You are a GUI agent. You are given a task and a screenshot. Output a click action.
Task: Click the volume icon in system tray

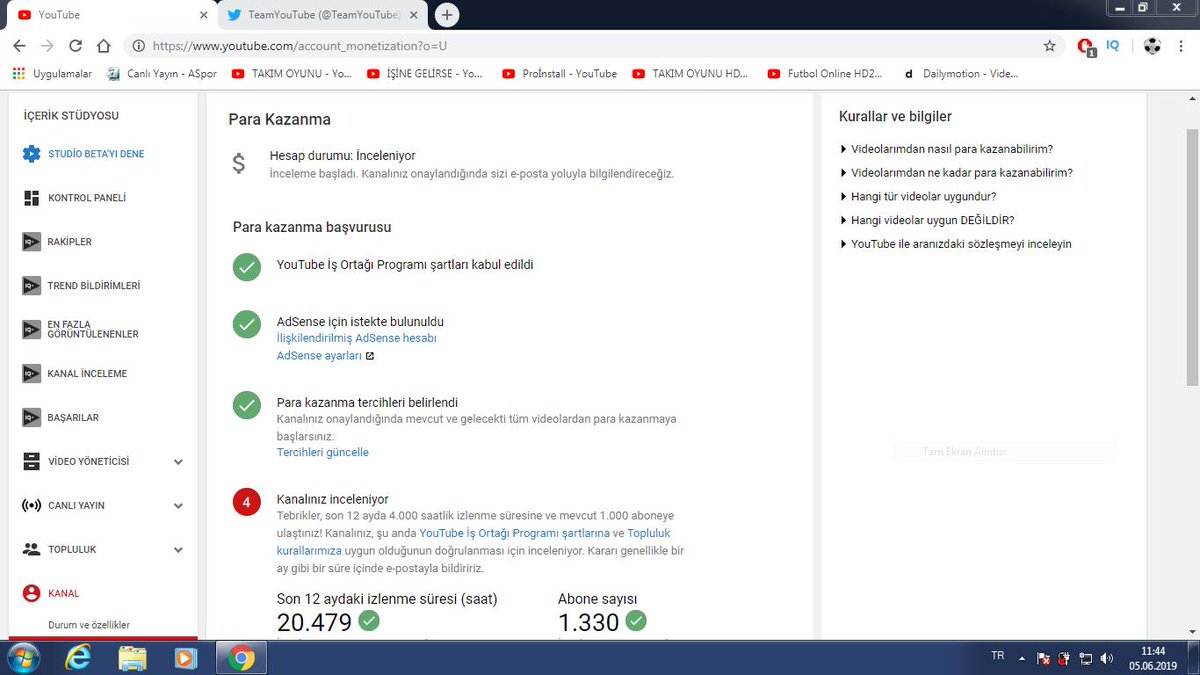click(x=1107, y=658)
